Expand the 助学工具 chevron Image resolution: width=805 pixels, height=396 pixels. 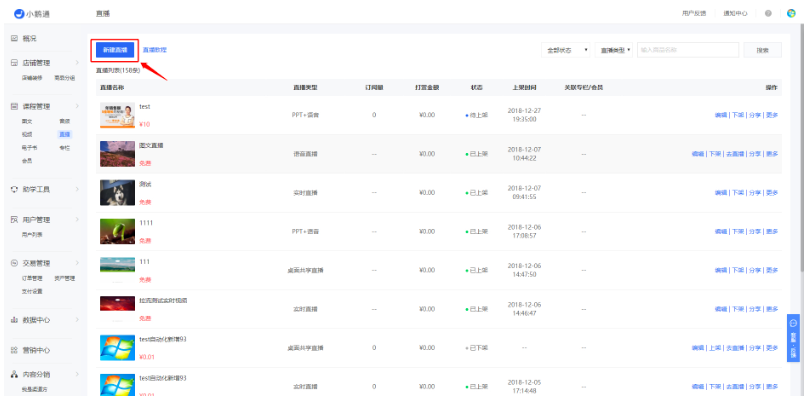78,189
